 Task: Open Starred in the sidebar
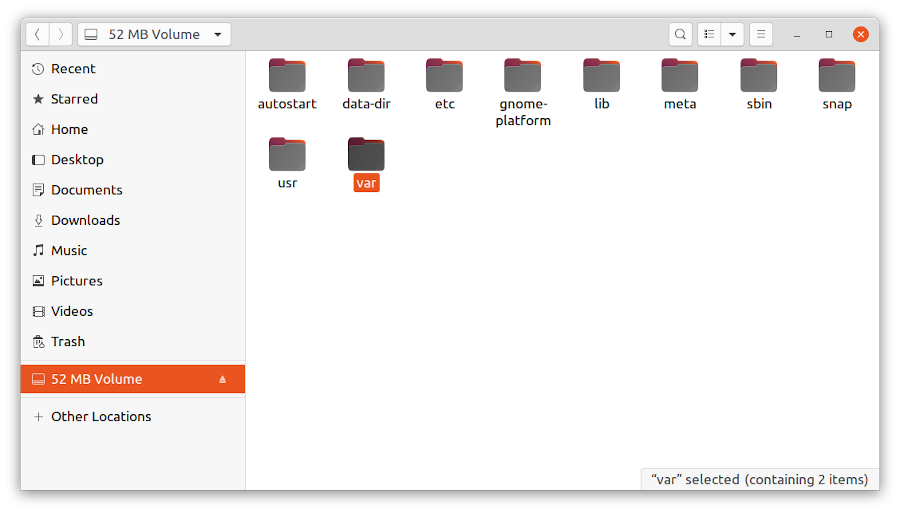(133, 99)
